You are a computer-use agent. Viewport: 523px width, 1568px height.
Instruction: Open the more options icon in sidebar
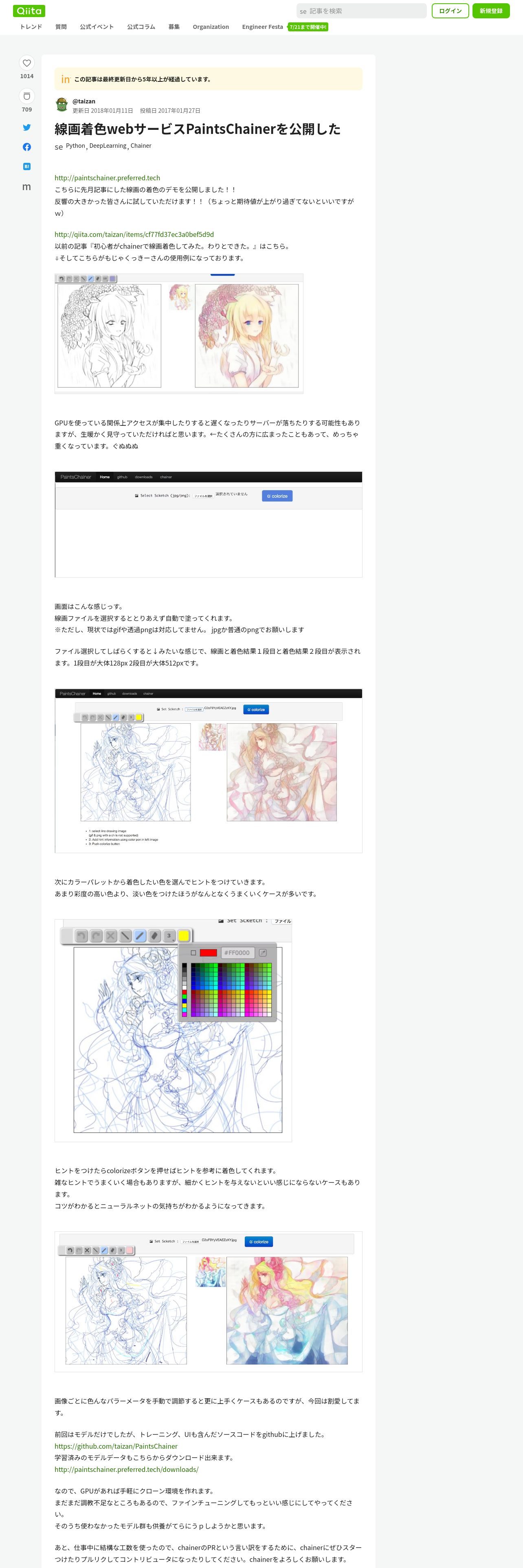[27, 186]
